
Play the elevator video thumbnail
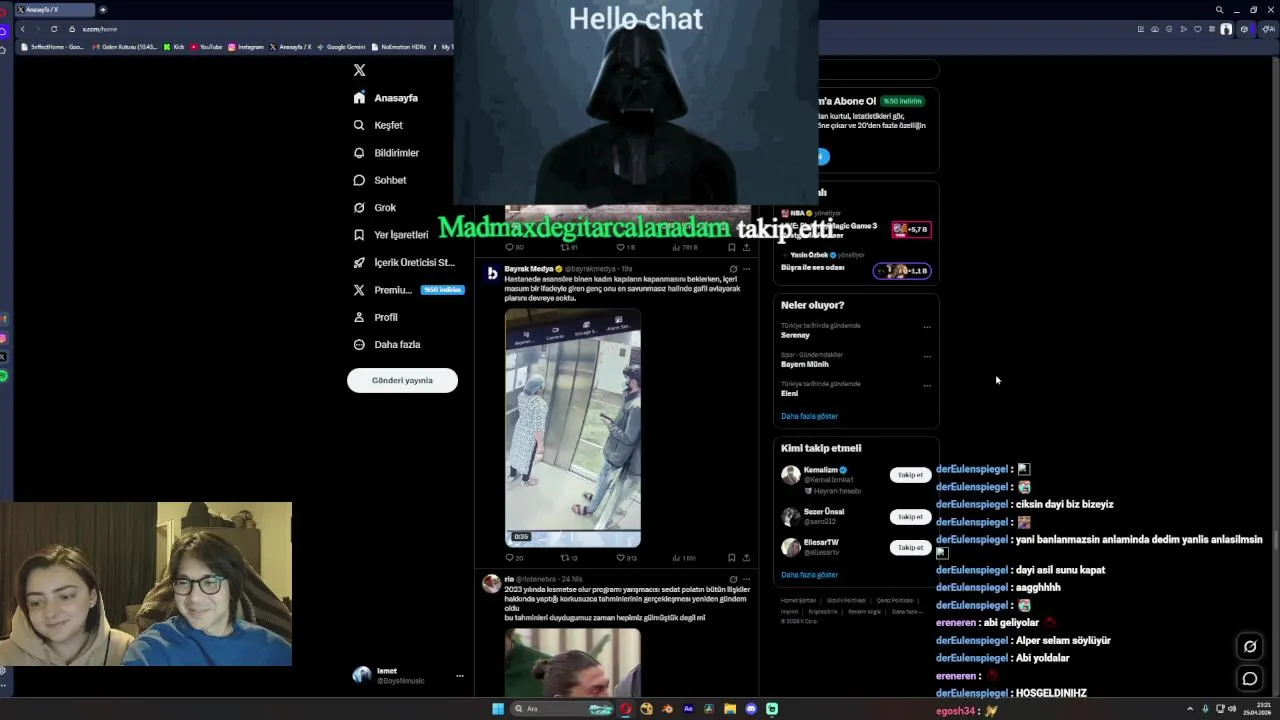click(572, 428)
